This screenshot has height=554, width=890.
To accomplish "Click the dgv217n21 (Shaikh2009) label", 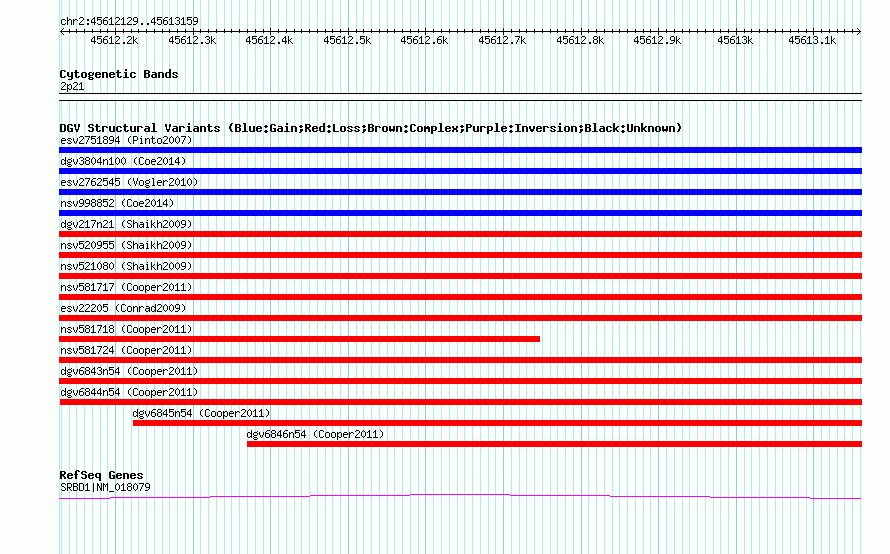I will tap(126, 224).
